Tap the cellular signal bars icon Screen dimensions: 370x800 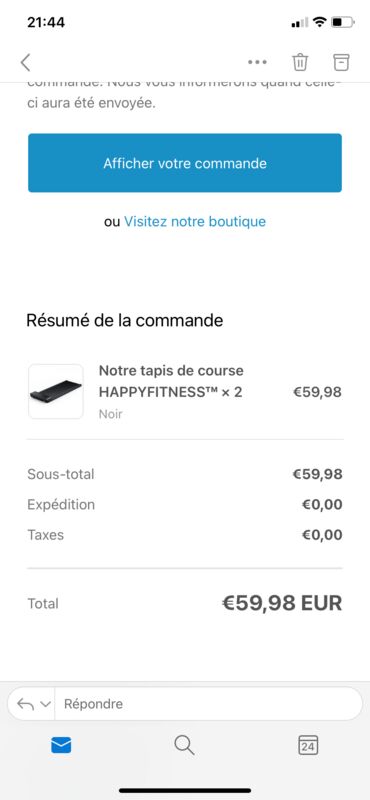(x=300, y=22)
